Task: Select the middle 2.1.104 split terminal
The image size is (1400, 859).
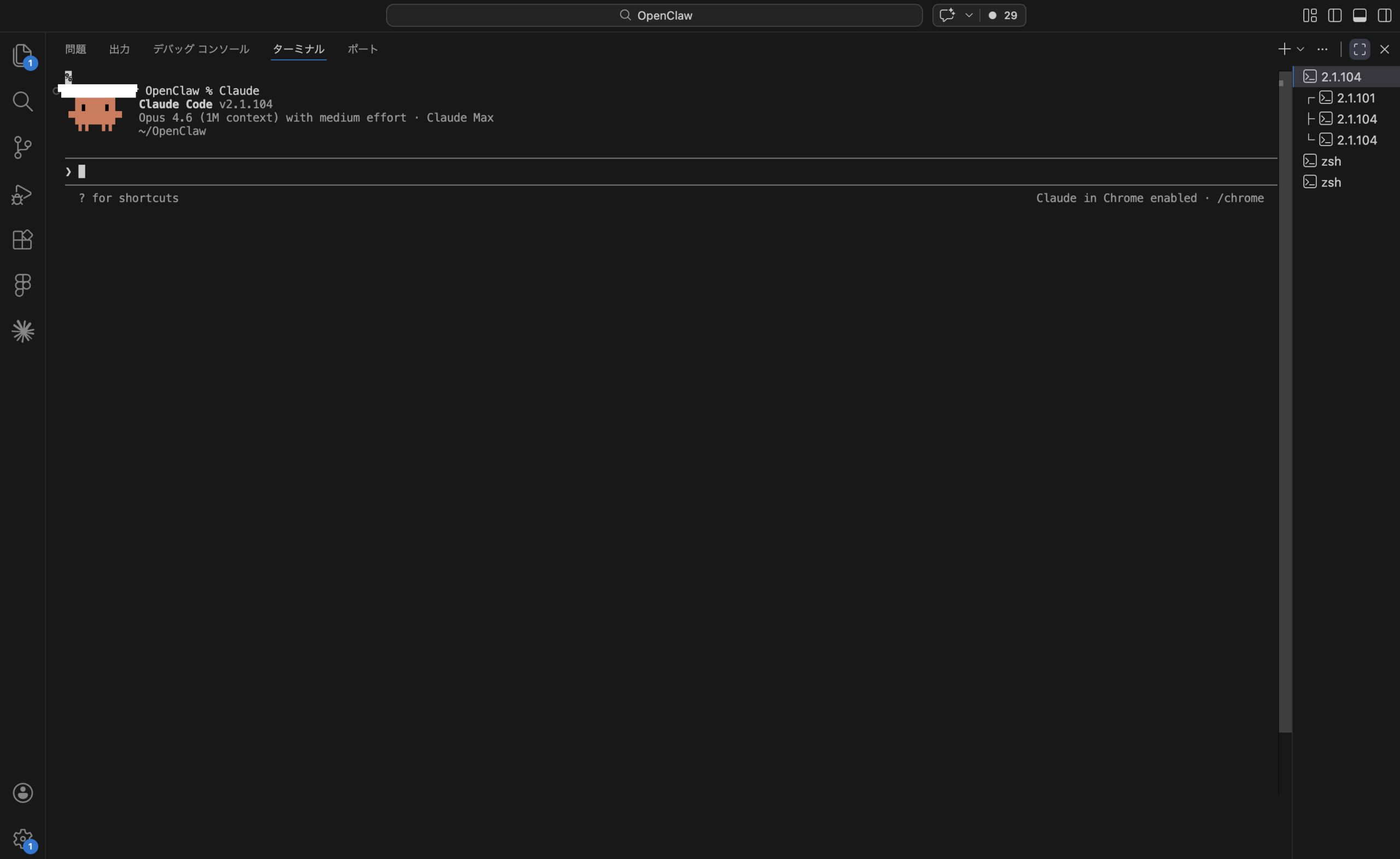Action: [x=1346, y=119]
